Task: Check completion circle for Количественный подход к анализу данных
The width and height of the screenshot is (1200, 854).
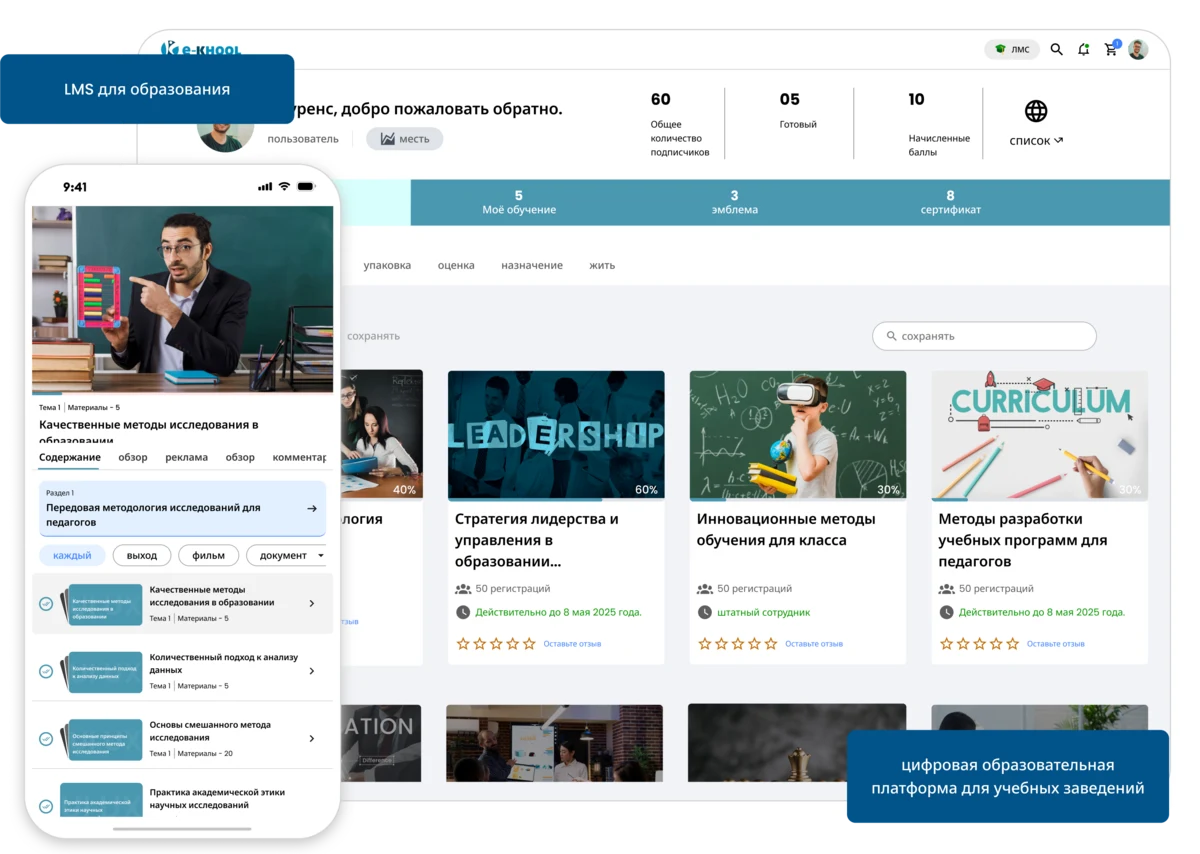Action: coord(45,670)
